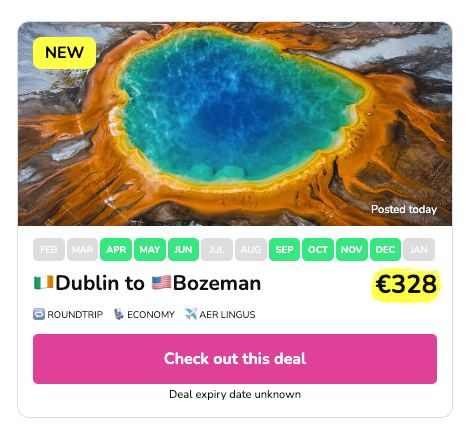Select the DEC month chip

coord(385,249)
